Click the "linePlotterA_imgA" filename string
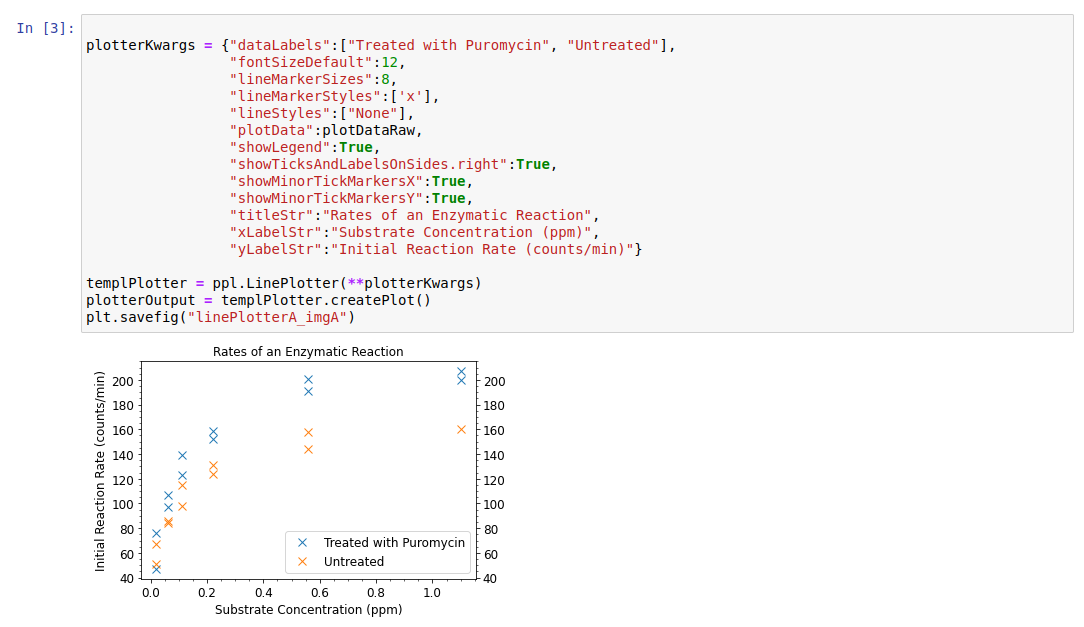Image resolution: width=1084 pixels, height=627 pixels. point(267,317)
